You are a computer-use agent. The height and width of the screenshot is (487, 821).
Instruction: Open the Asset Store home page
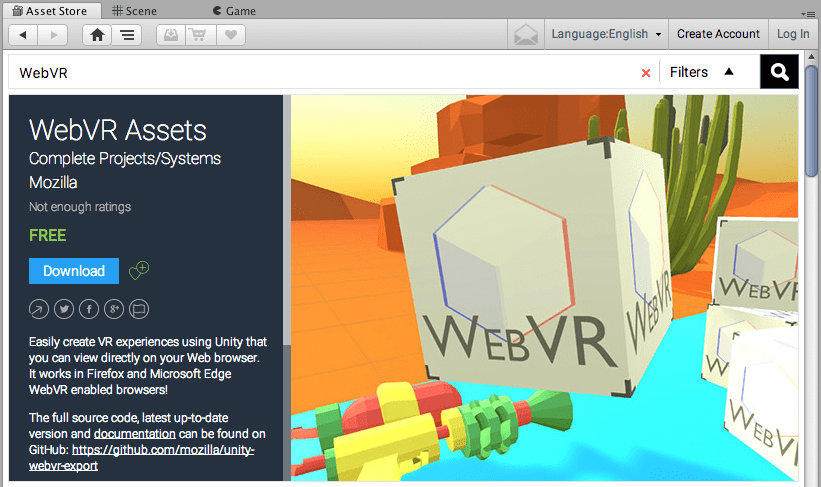click(x=97, y=35)
